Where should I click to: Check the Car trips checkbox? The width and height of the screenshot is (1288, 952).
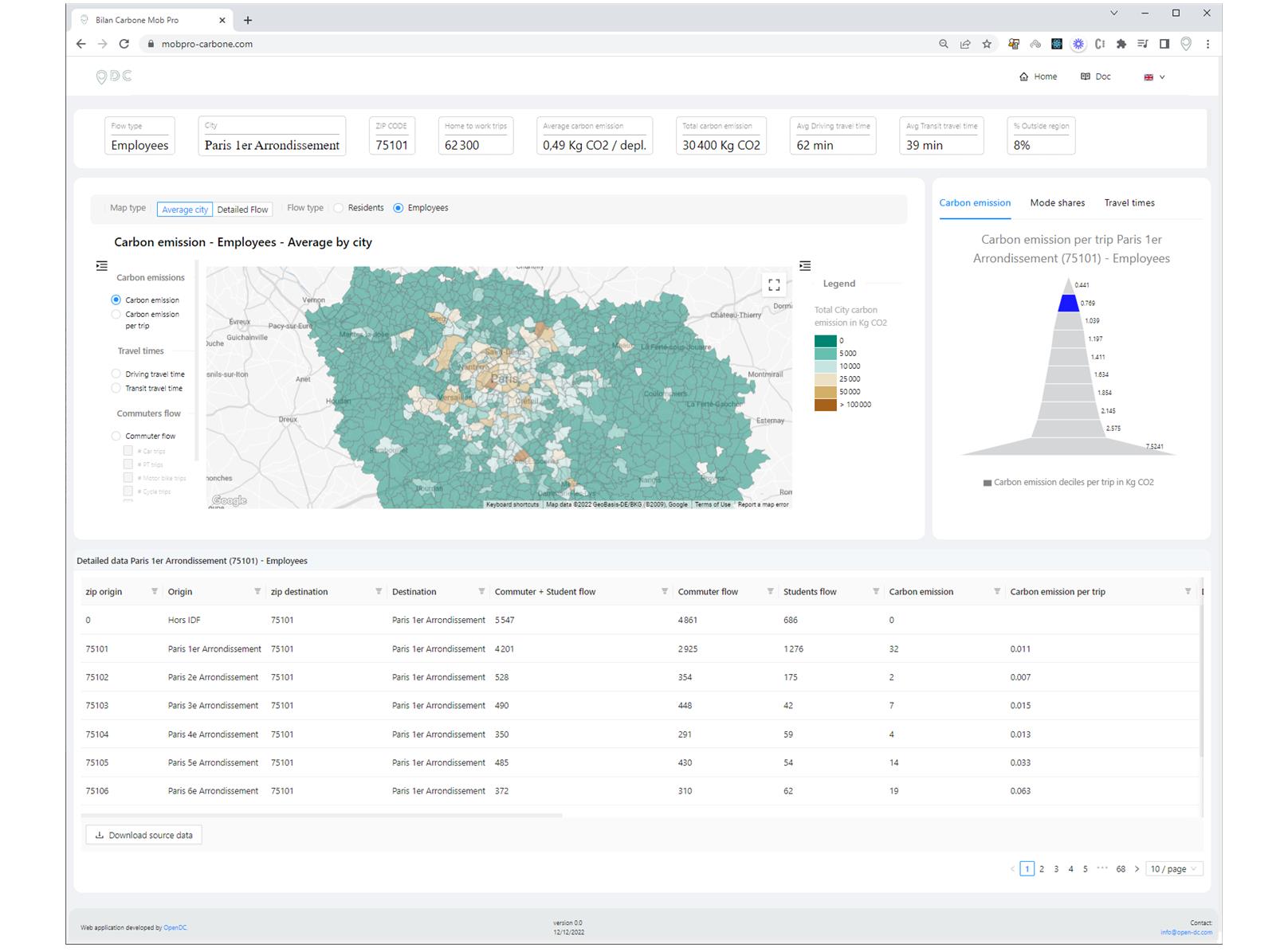(128, 451)
